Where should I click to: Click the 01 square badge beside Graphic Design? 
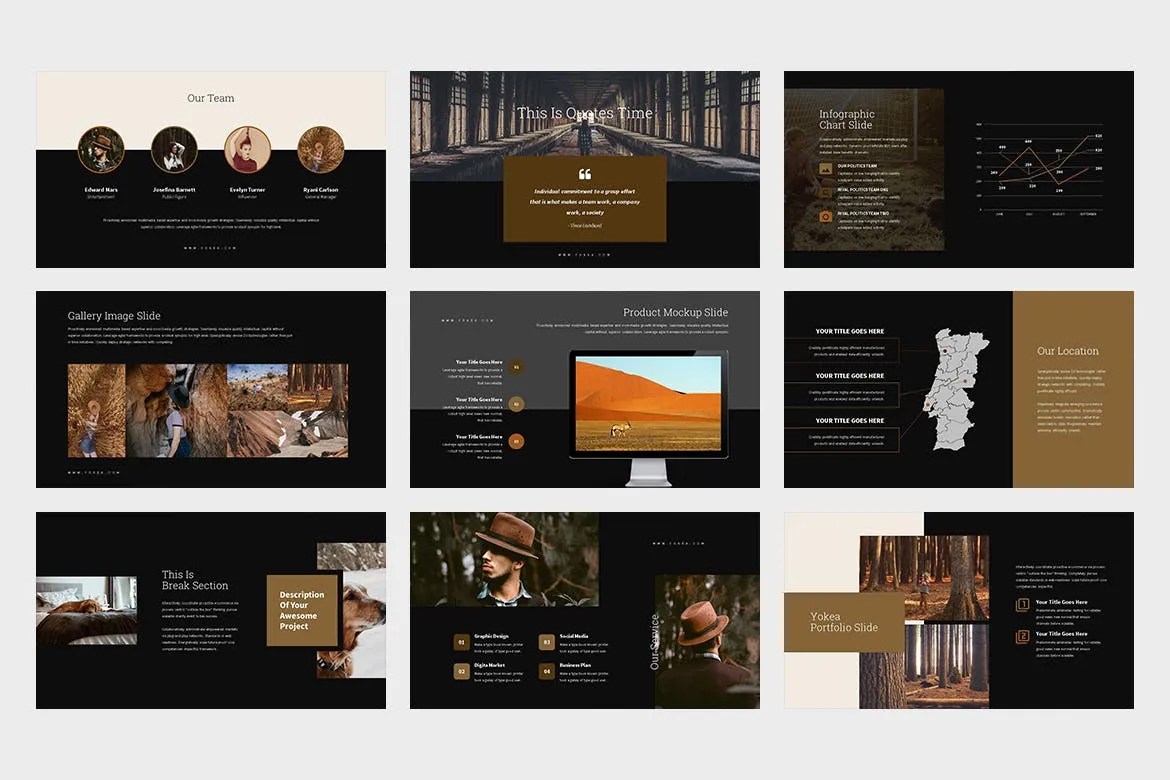[x=461, y=642]
